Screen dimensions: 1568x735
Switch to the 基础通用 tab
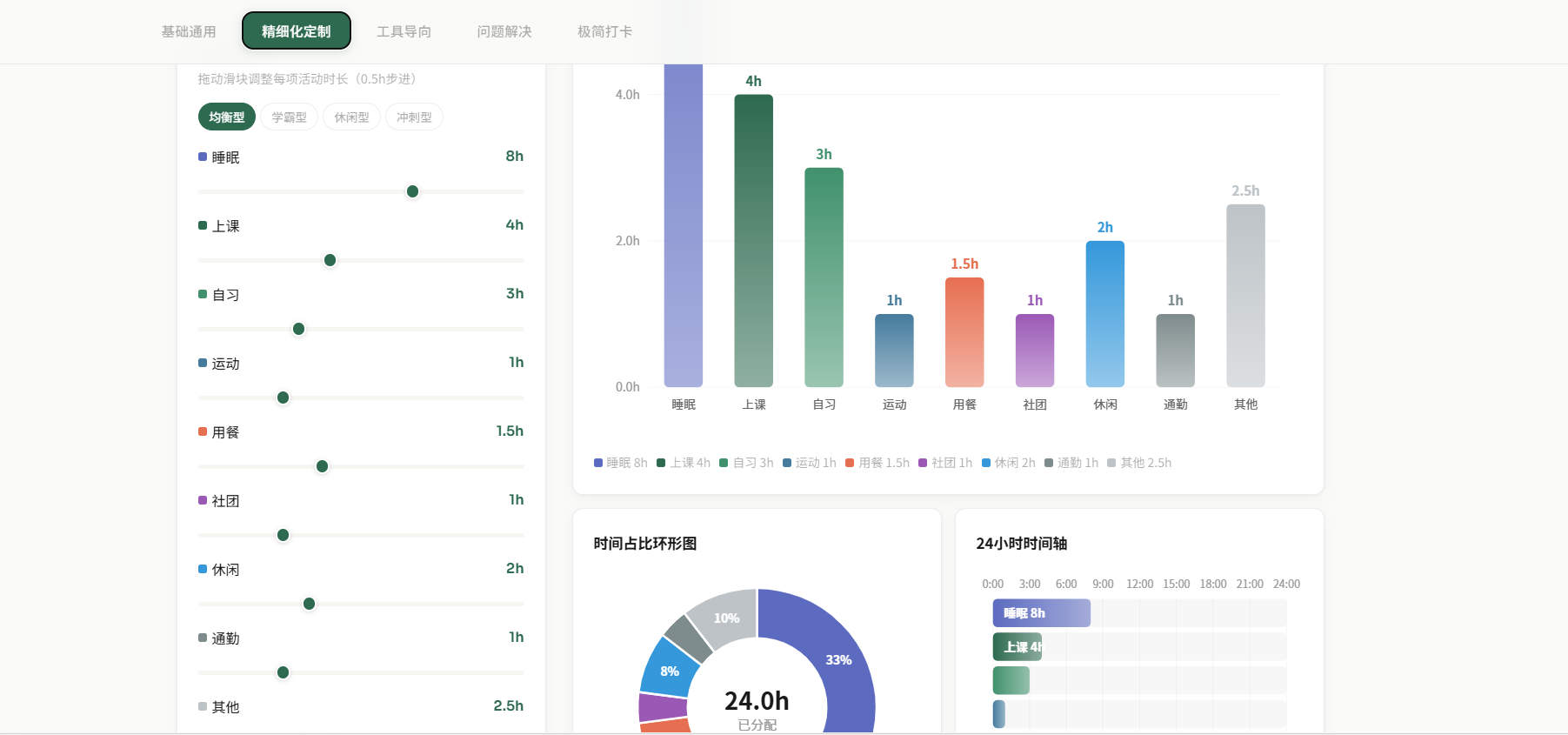point(189,31)
